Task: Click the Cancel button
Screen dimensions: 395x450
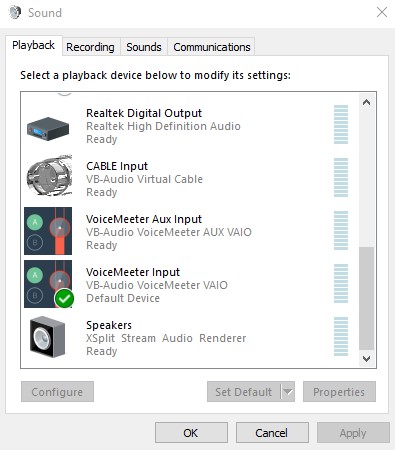Action: [x=272, y=433]
